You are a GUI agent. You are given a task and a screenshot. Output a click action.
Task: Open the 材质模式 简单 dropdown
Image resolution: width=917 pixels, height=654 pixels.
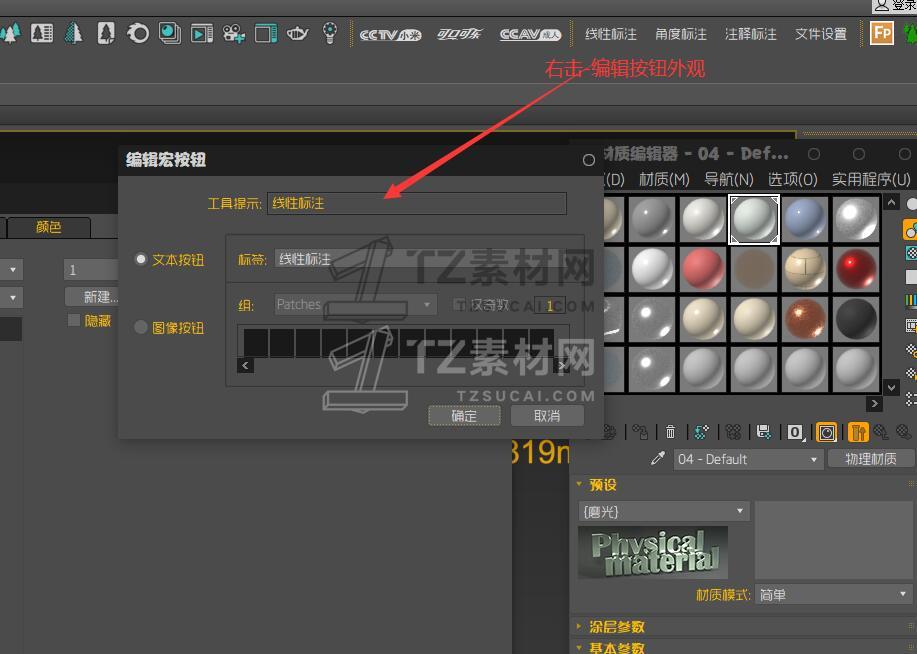coord(833,595)
